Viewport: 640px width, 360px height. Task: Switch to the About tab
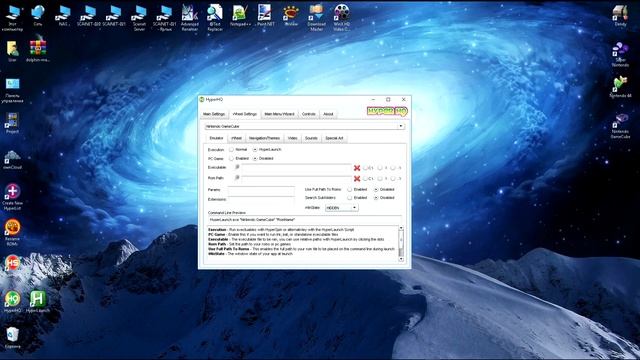[x=328, y=114]
